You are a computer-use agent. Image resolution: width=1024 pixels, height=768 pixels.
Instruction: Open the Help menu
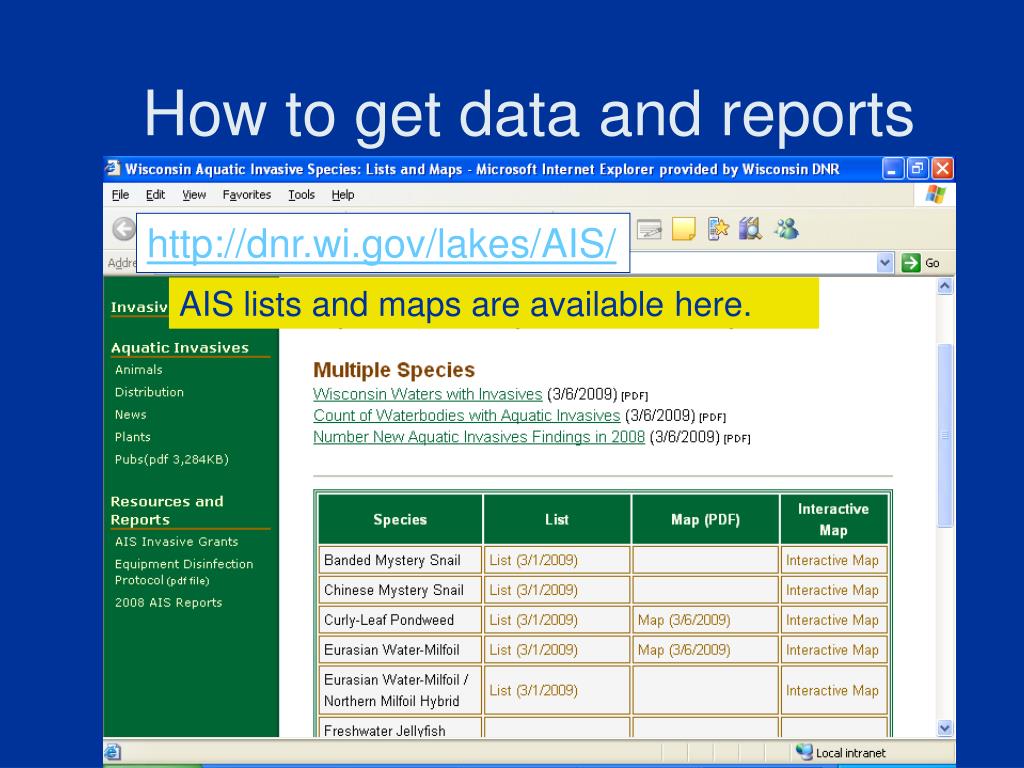pyautogui.click(x=343, y=195)
